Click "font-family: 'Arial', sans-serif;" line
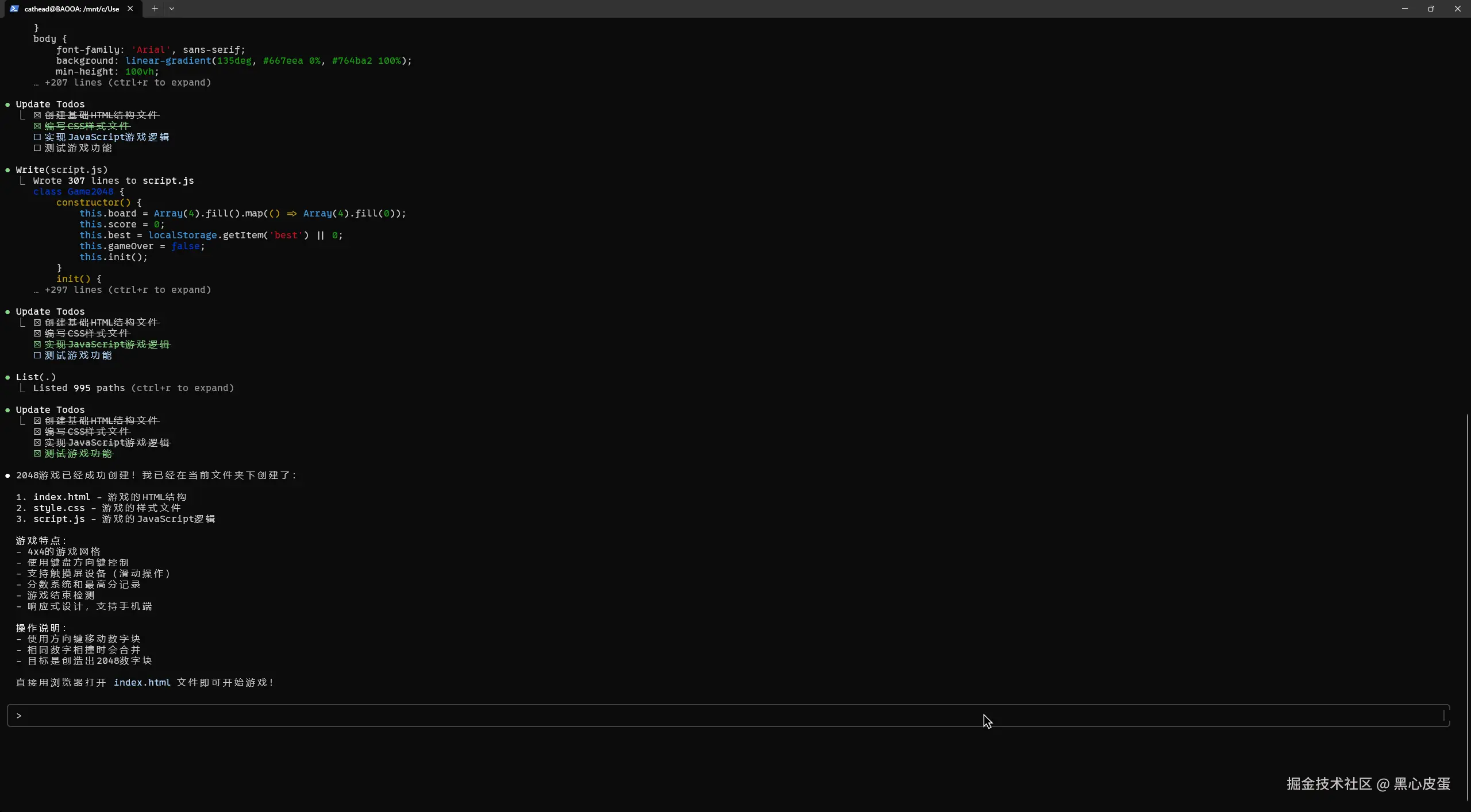Viewport: 1471px width, 812px height. click(151, 50)
